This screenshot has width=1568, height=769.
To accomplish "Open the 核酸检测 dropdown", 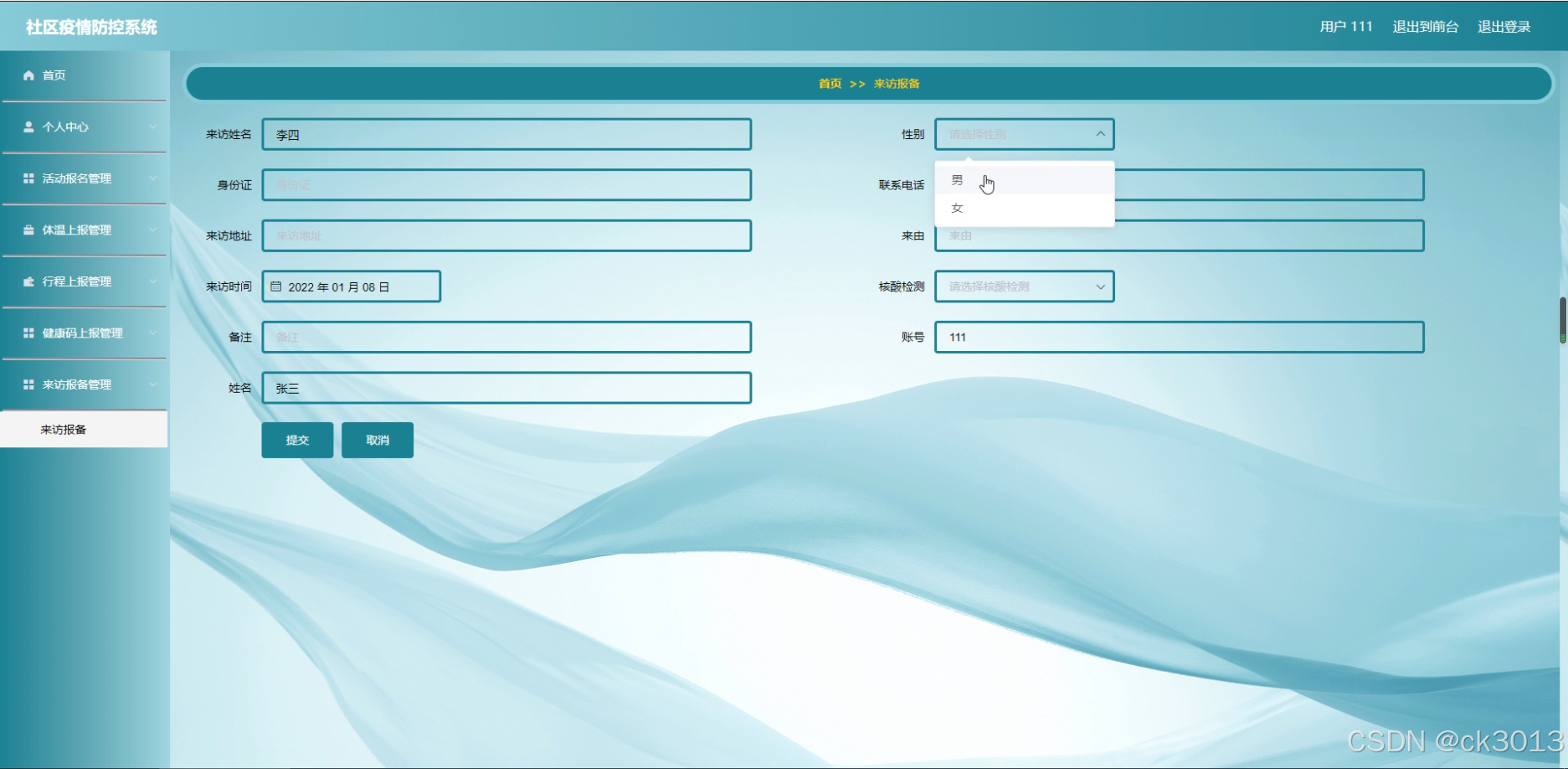I will click(1025, 286).
